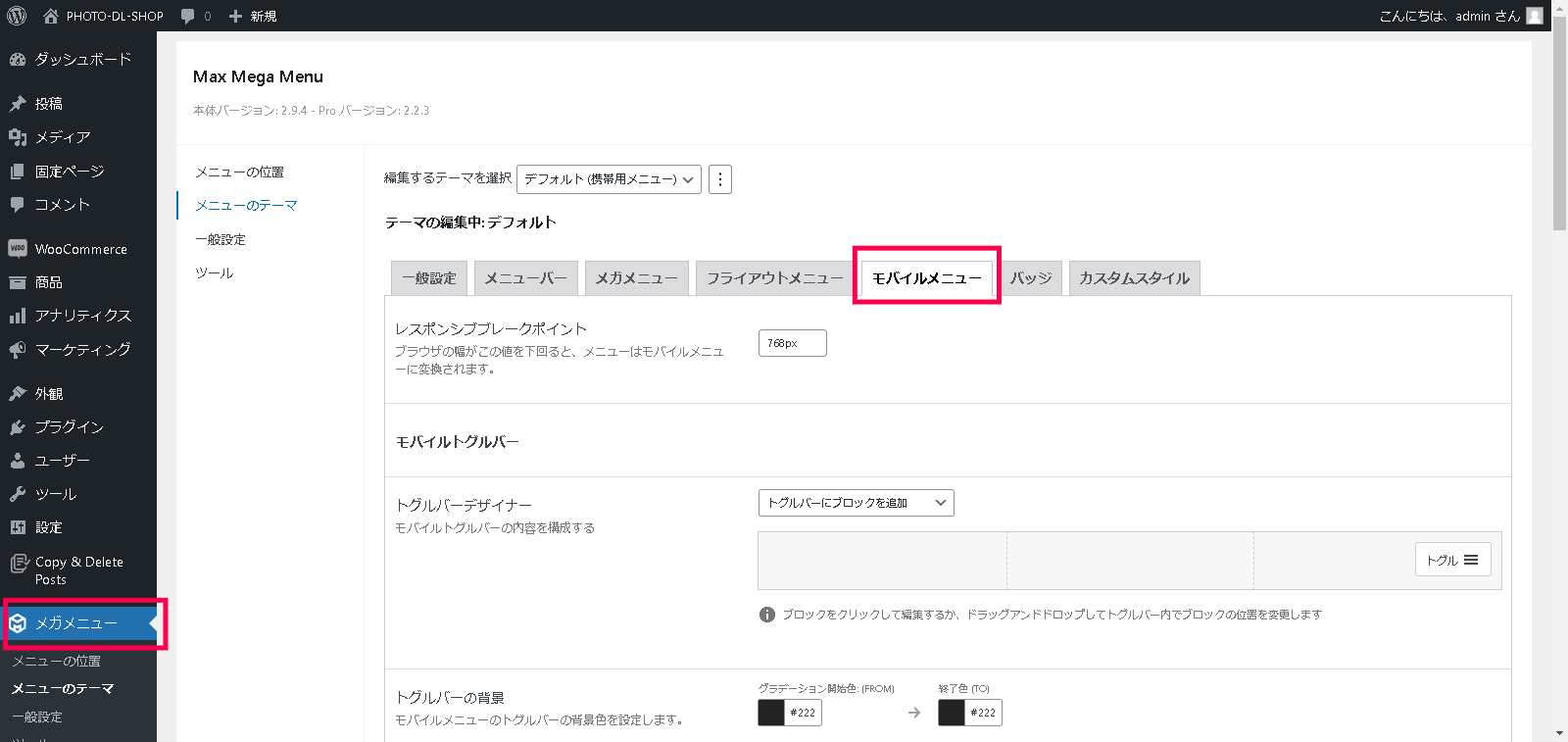The image size is (1568, 742).
Task: Open the PHOTO-DL-SHOP site home icon
Action: click(51, 16)
